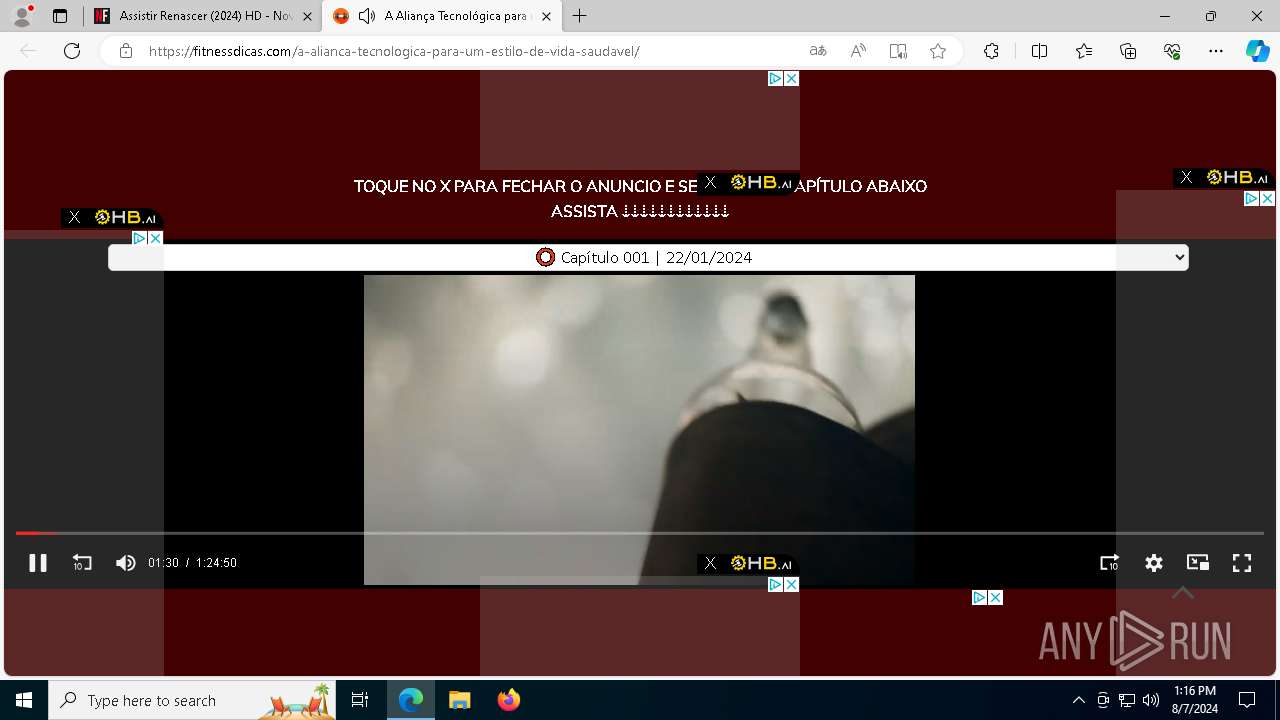
Task: Click the scroll-up chevron above watermark
Action: click(1182, 593)
